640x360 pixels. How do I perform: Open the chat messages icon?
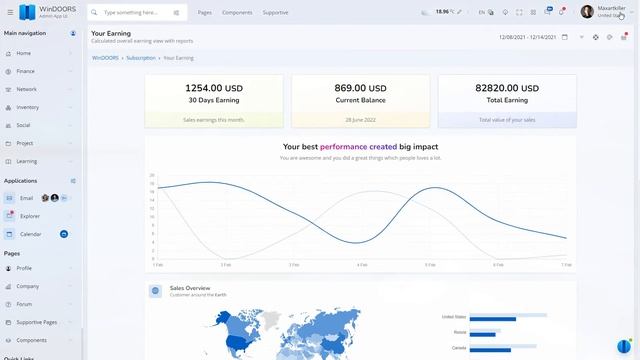[548, 11]
